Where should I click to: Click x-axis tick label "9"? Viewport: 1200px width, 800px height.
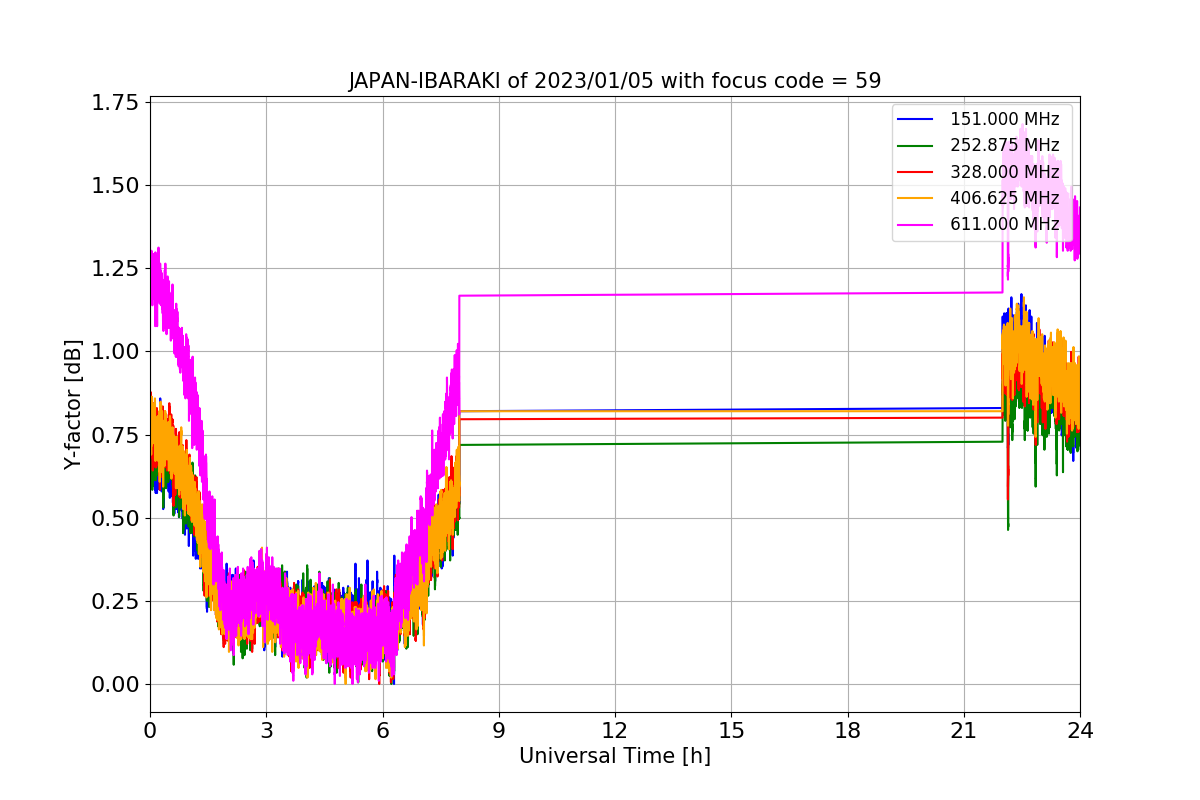coord(499,731)
